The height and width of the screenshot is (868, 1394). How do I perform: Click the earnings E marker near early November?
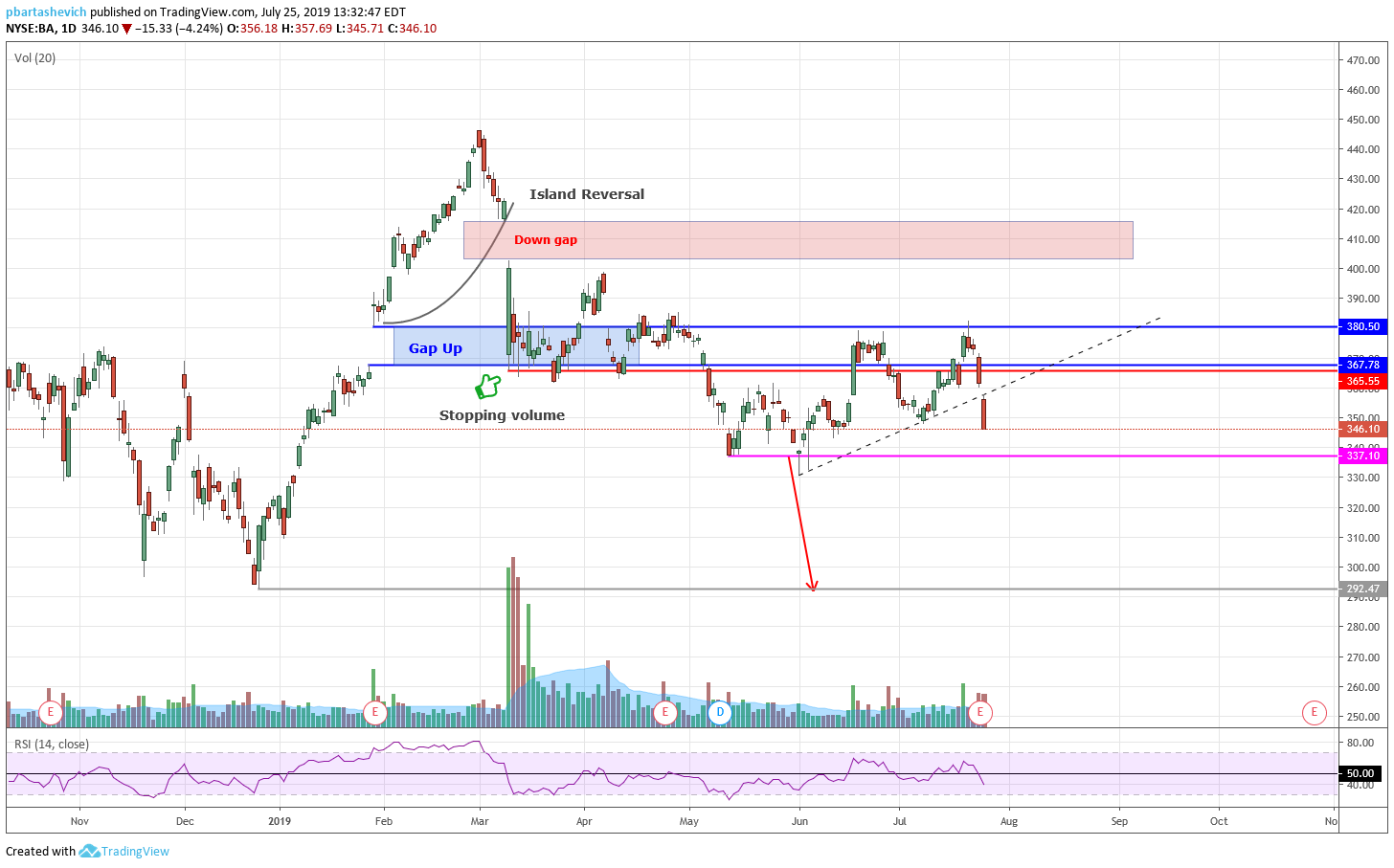point(51,712)
